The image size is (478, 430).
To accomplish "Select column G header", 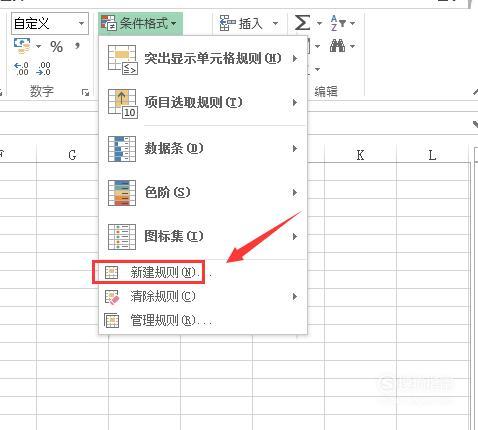I will [72, 155].
